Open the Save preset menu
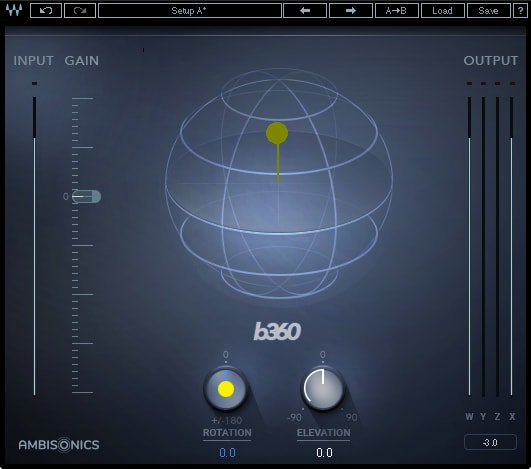The height and width of the screenshot is (469, 531). coord(489,10)
